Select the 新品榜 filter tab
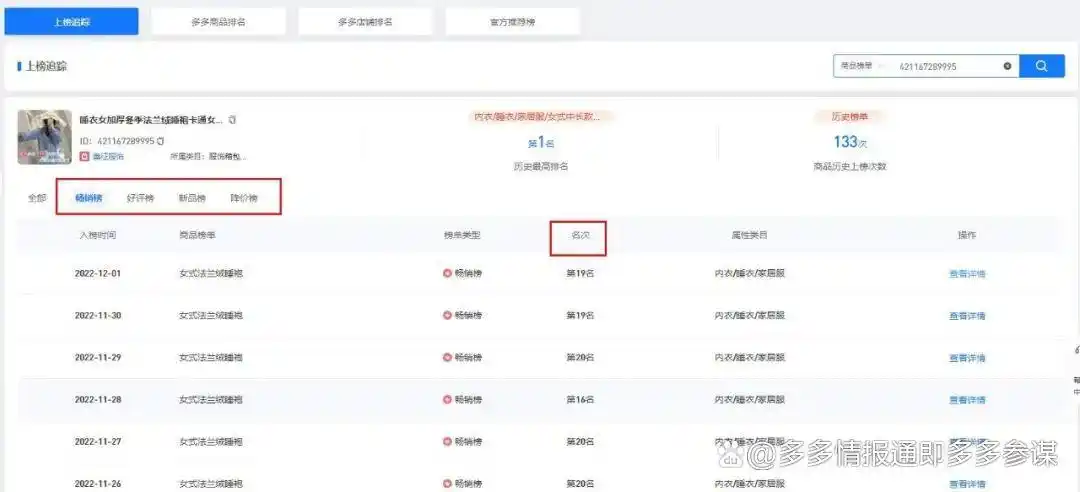Image resolution: width=1080 pixels, height=492 pixels. pos(192,198)
